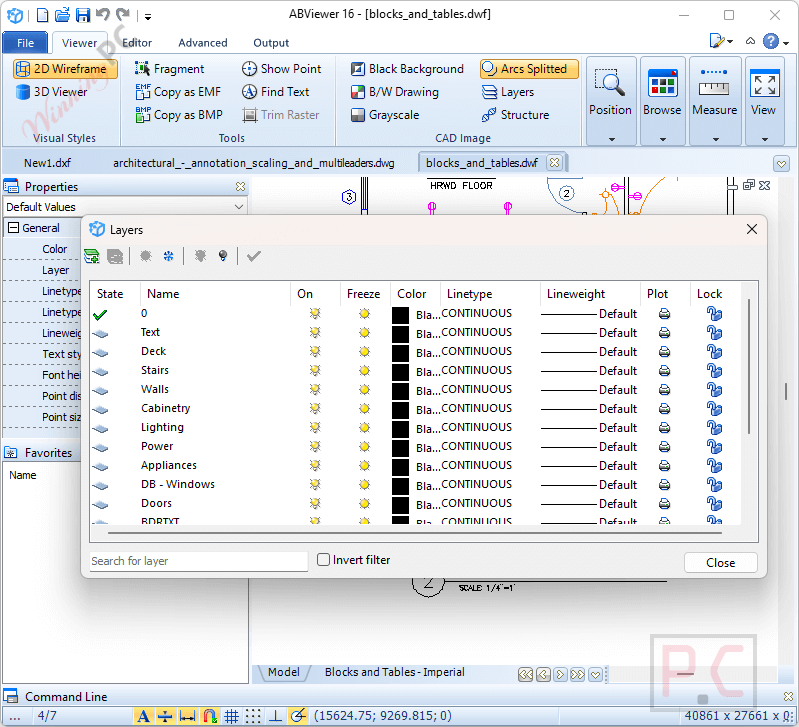Image resolution: width=799 pixels, height=727 pixels.
Task: Select the Appliances layer row
Action: 415,466
